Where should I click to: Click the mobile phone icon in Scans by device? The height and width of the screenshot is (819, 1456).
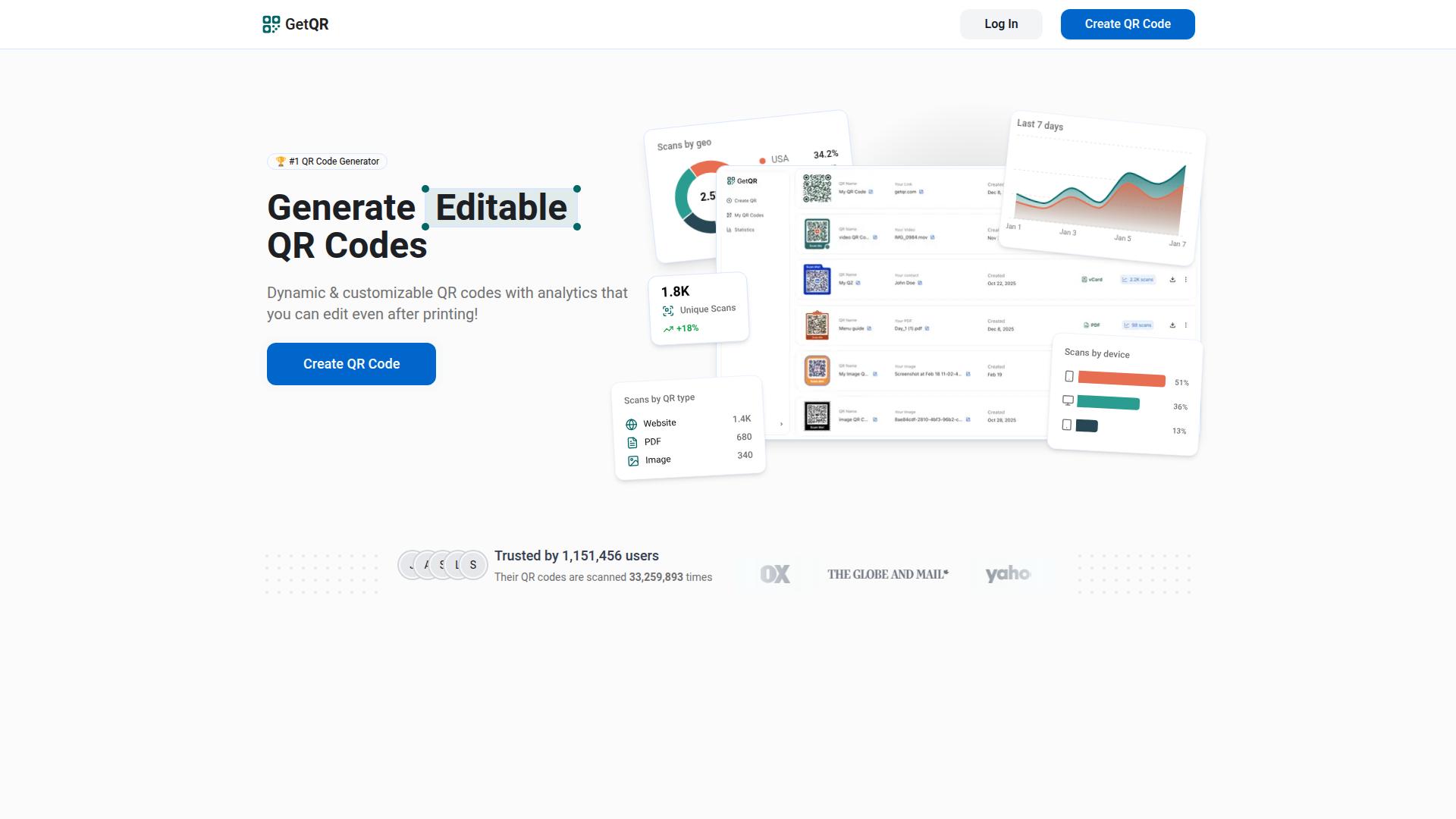pos(1069,375)
